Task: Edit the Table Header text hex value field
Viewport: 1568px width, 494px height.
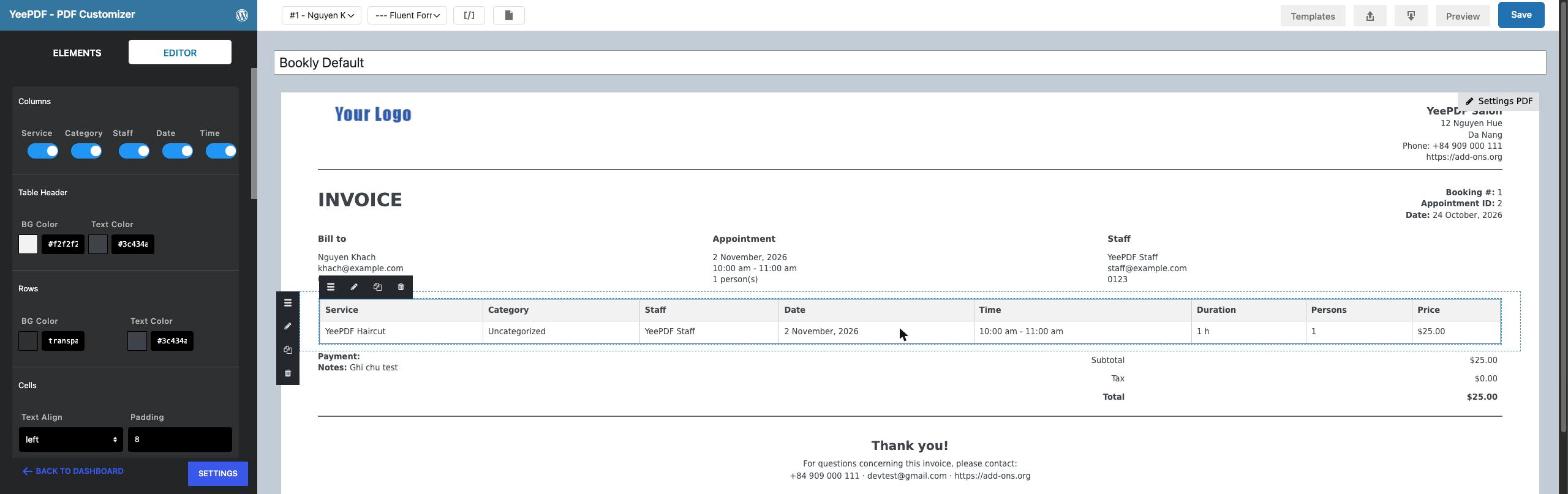Action: pos(132,244)
